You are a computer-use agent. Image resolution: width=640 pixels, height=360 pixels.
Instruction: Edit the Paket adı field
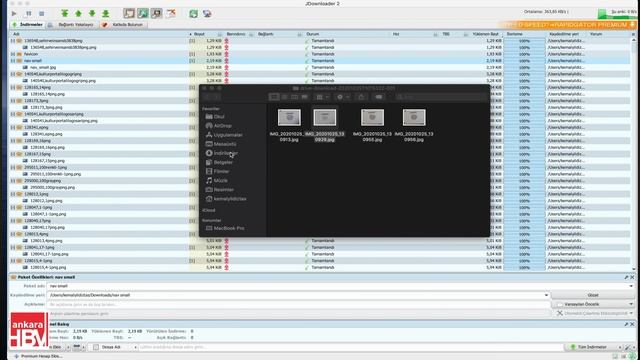[x=339, y=286]
